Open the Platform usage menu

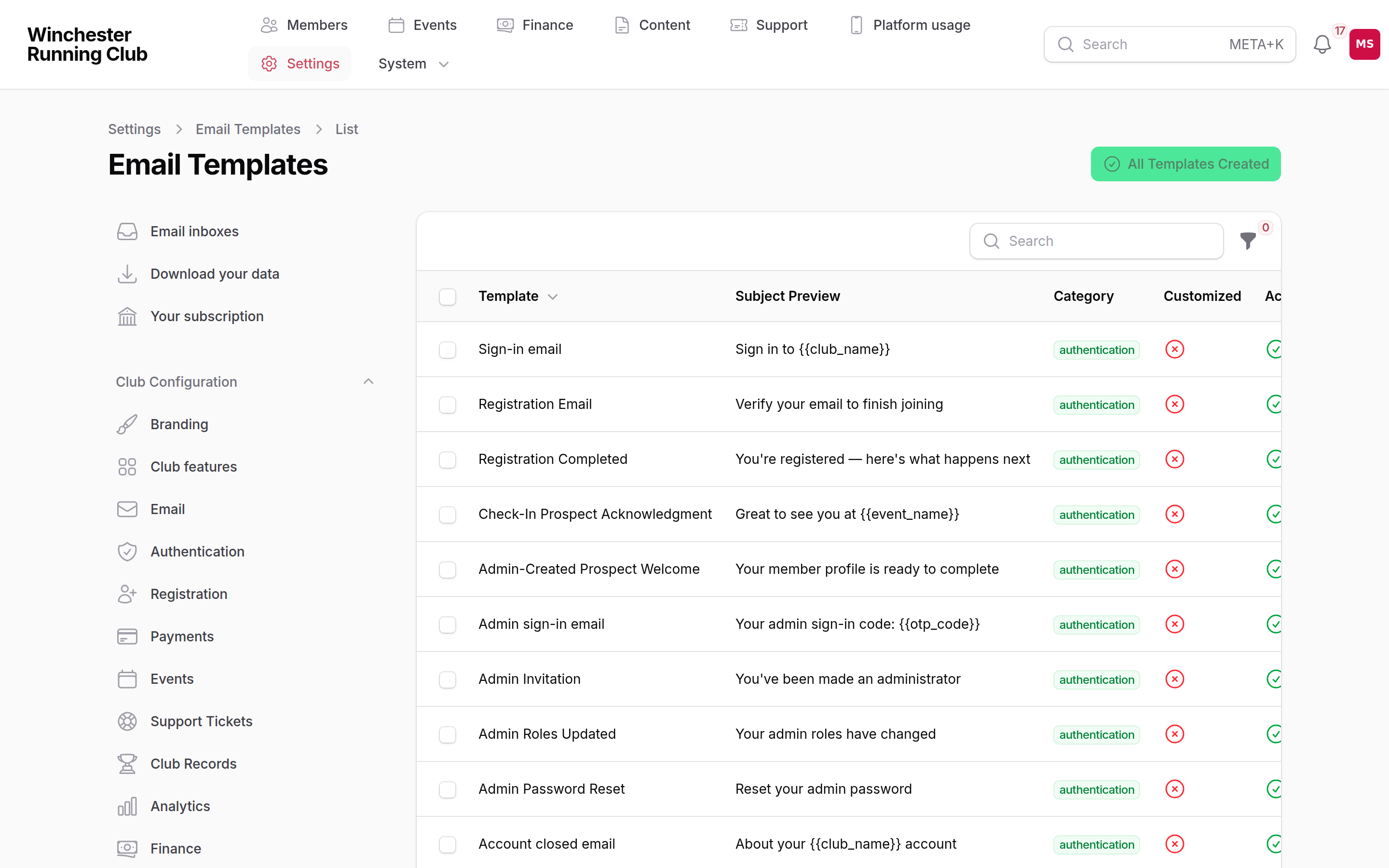910,25
